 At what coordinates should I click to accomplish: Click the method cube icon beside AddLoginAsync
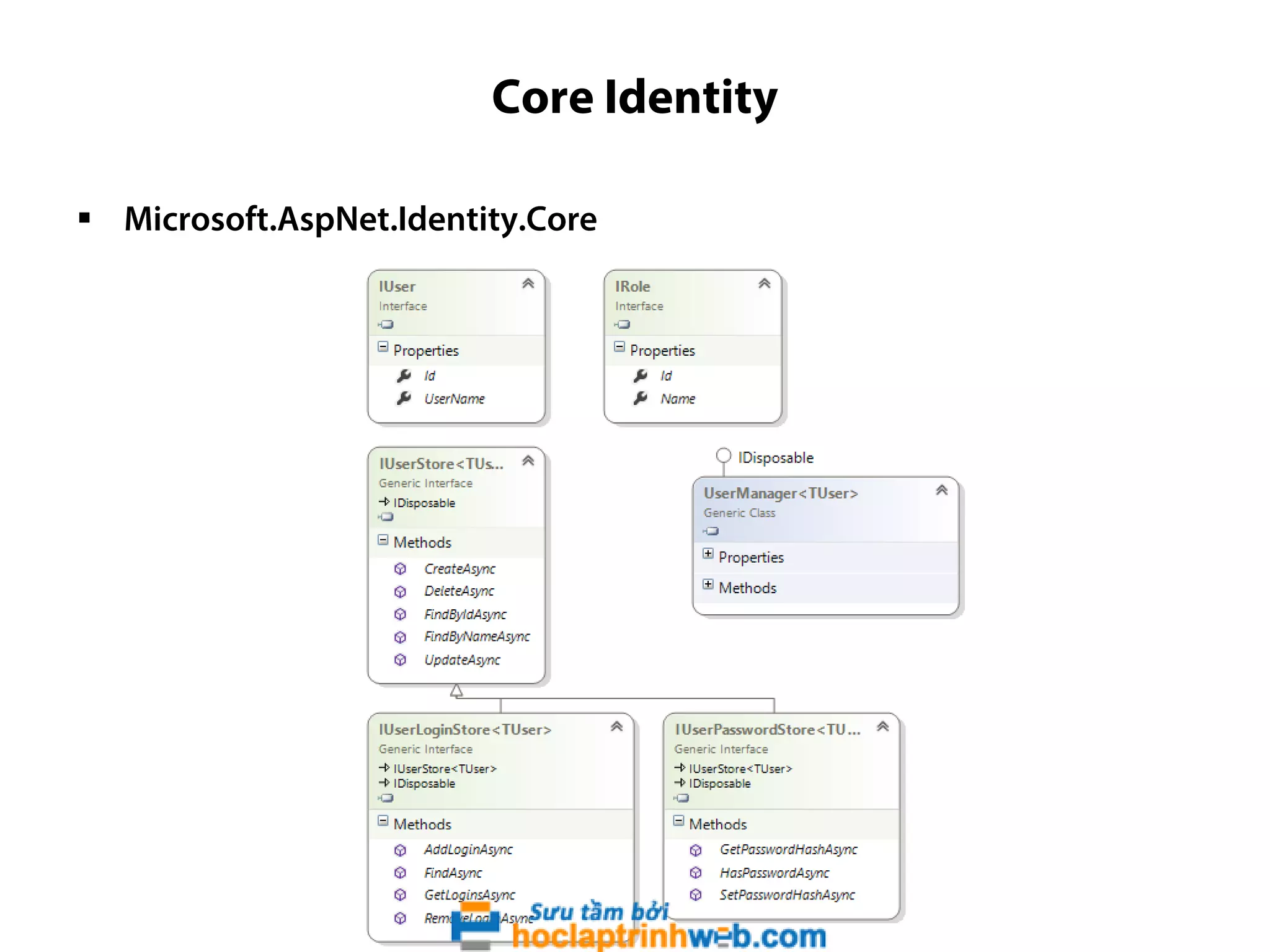(401, 850)
